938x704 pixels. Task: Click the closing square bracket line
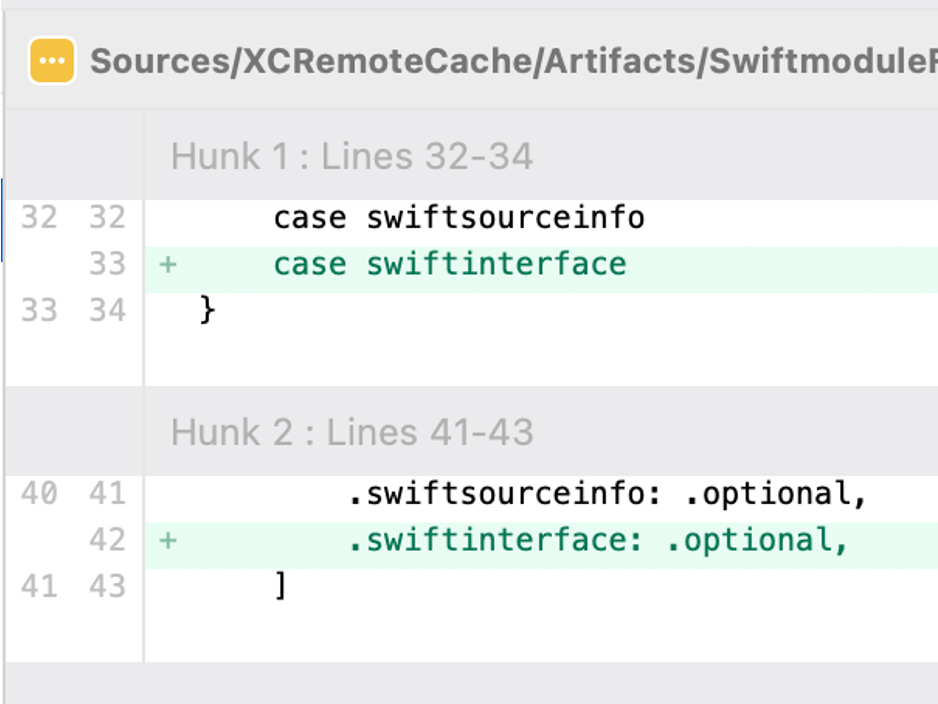tap(281, 587)
